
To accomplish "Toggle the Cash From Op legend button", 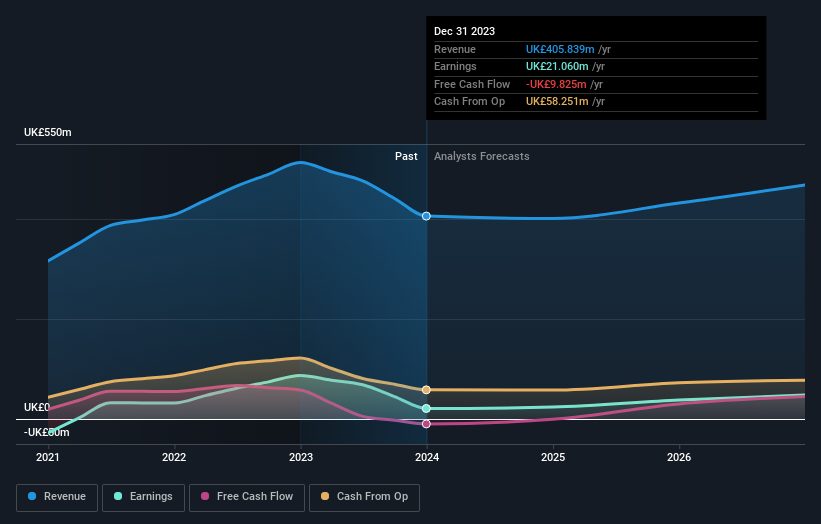I will point(364,497).
